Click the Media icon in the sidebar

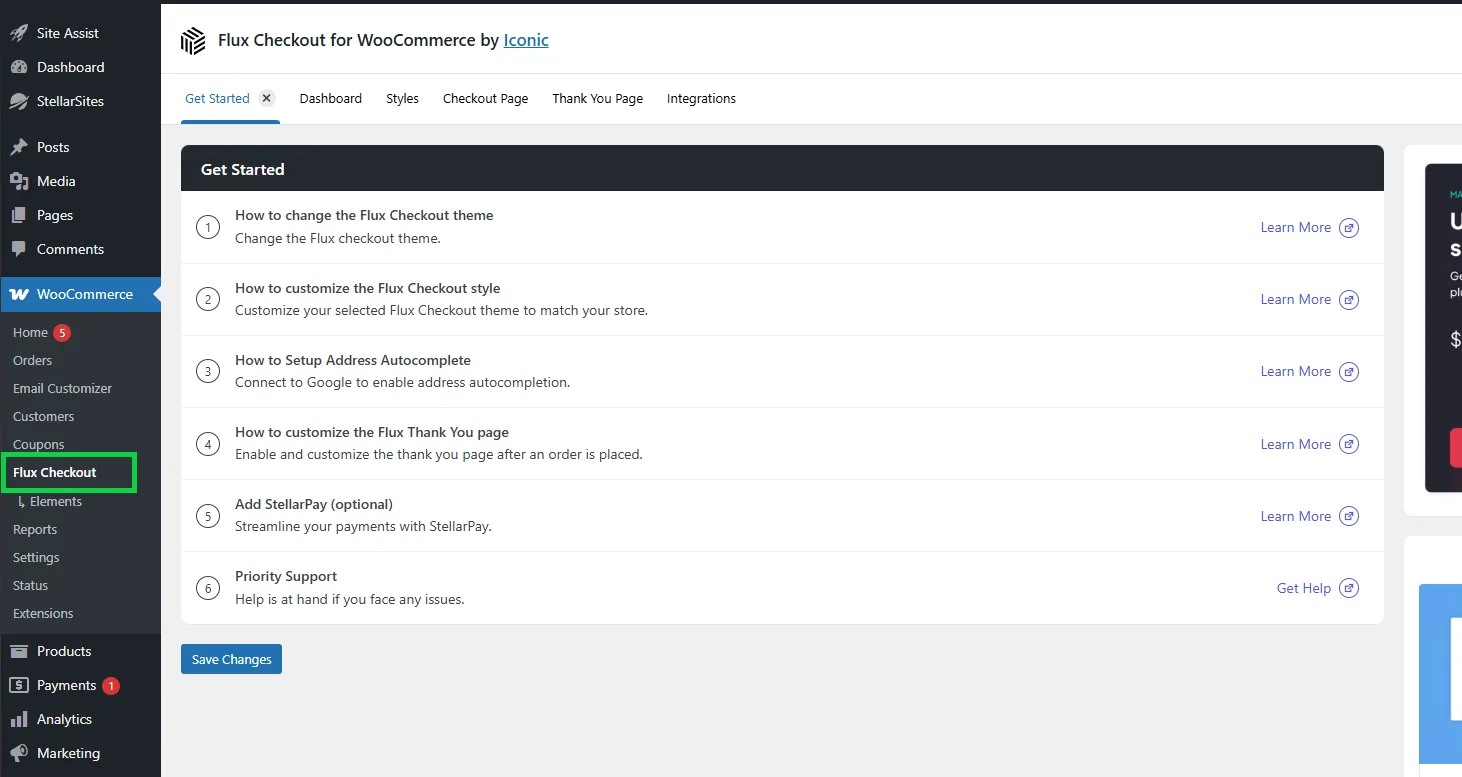(18, 181)
